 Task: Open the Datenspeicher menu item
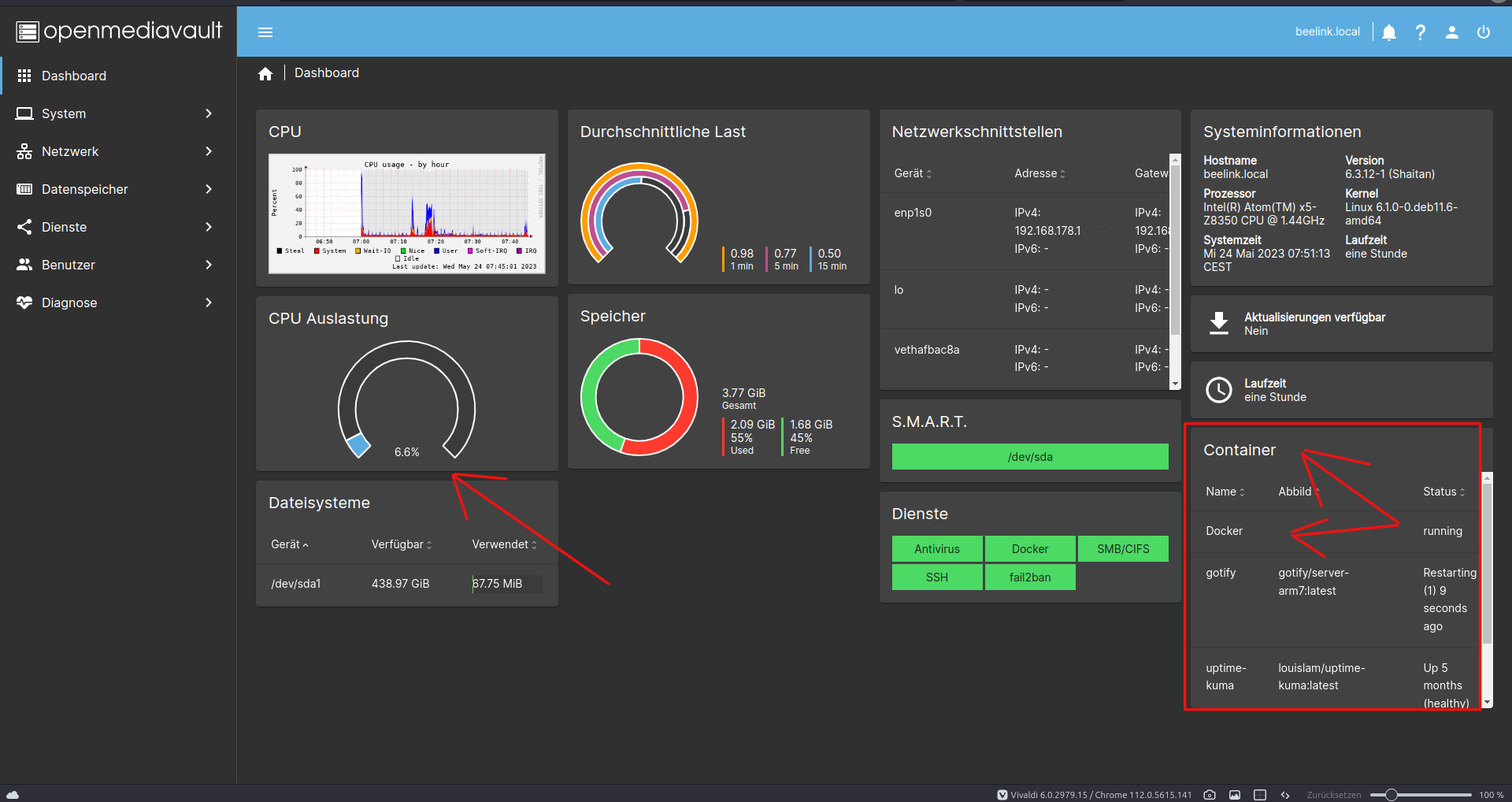pos(118,189)
